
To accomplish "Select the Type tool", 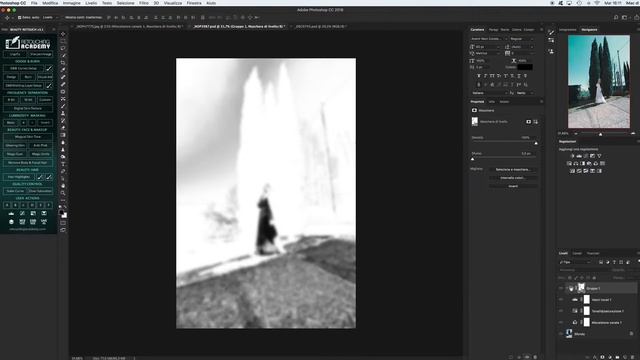I will pos(63,164).
